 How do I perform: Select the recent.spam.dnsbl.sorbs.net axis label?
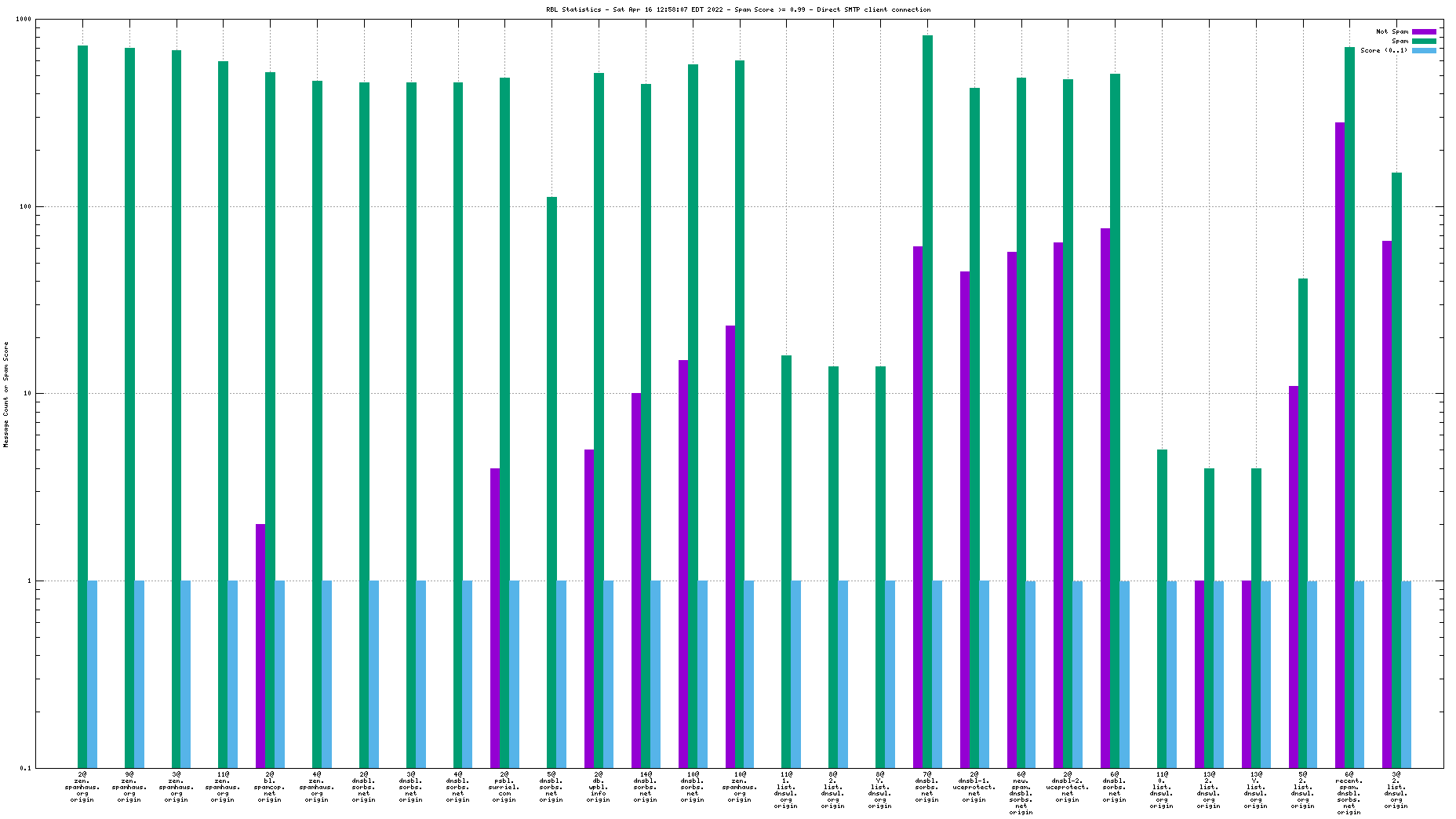click(x=1349, y=792)
